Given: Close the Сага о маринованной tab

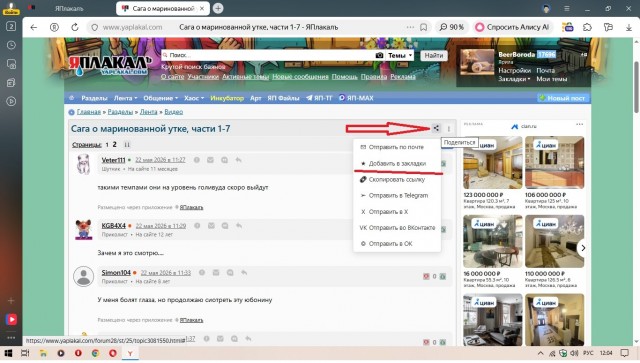Looking at the screenshot, I should pyautogui.click(x=202, y=8).
